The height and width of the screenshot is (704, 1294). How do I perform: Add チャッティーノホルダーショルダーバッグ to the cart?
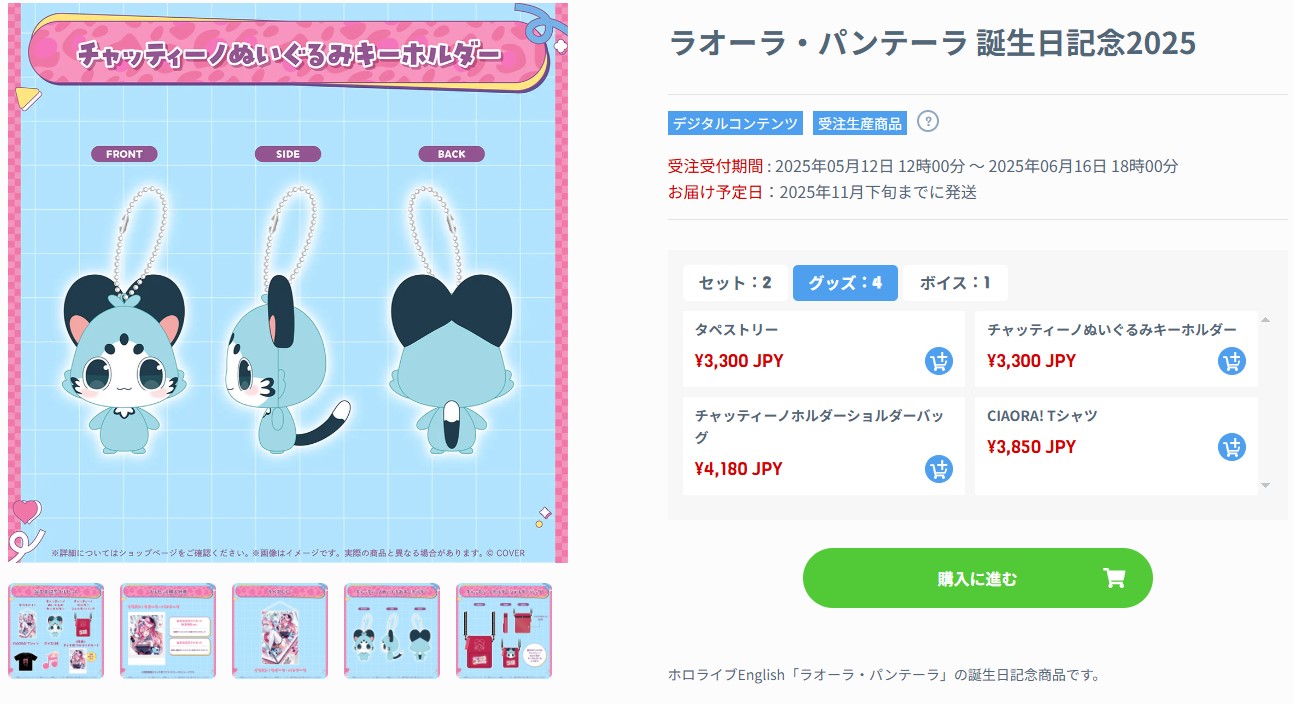tap(938, 469)
